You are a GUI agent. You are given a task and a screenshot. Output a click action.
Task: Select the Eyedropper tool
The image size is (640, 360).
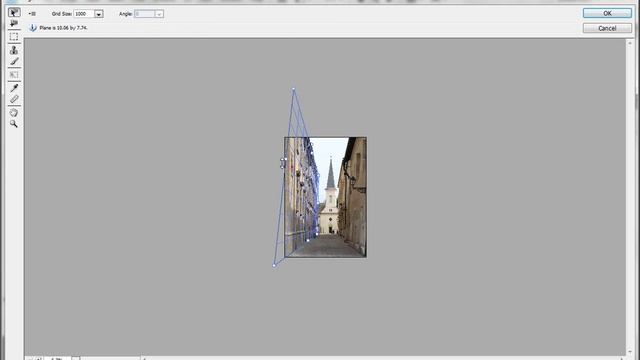[x=14, y=87]
